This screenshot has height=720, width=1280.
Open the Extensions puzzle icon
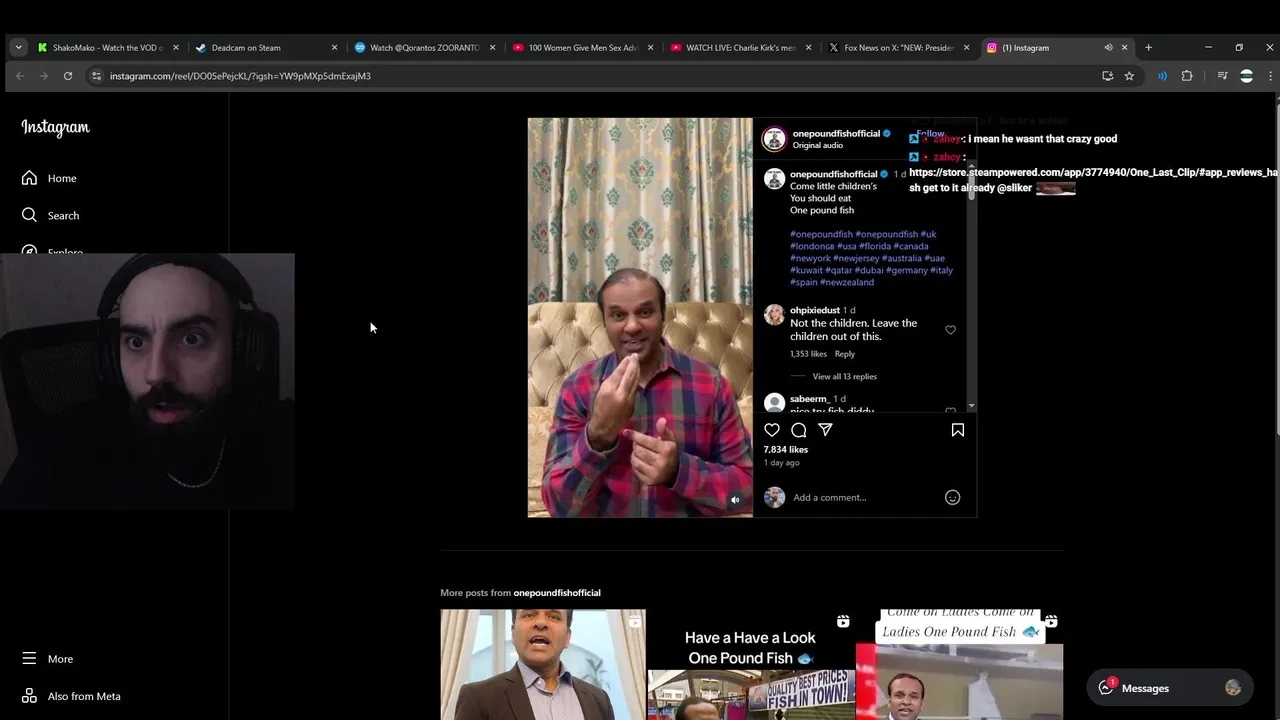click(1187, 76)
